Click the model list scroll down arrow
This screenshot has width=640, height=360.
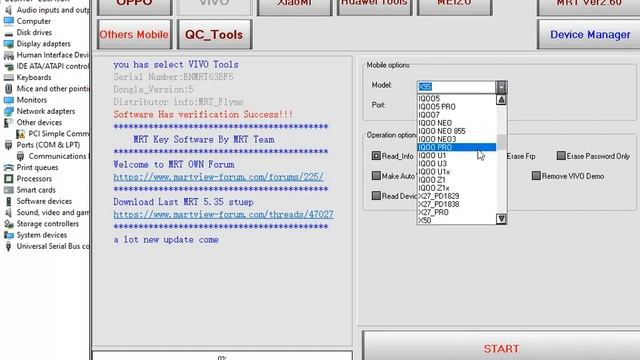click(501, 219)
